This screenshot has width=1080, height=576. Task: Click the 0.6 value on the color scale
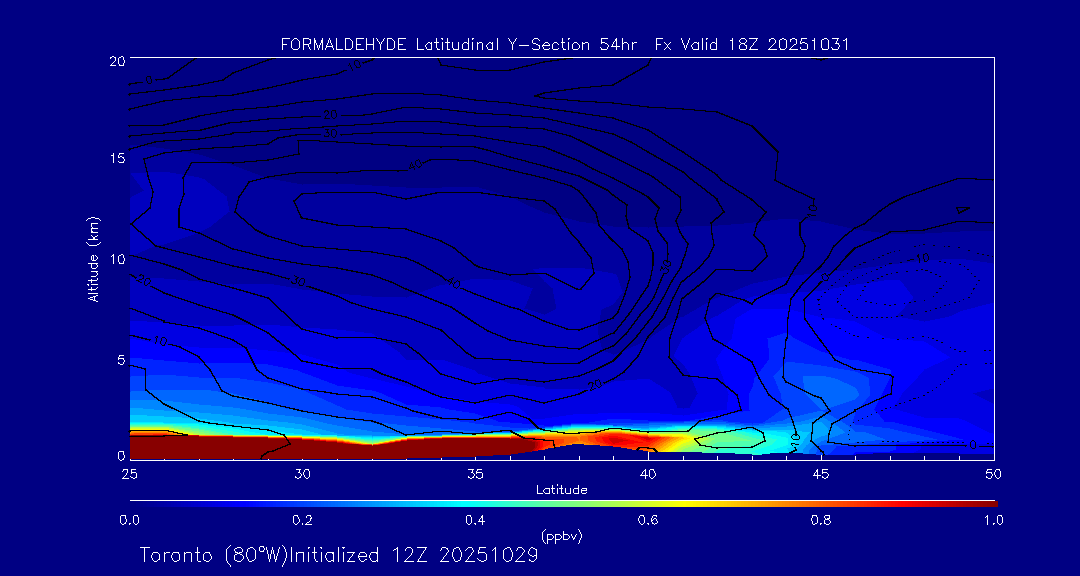(648, 520)
